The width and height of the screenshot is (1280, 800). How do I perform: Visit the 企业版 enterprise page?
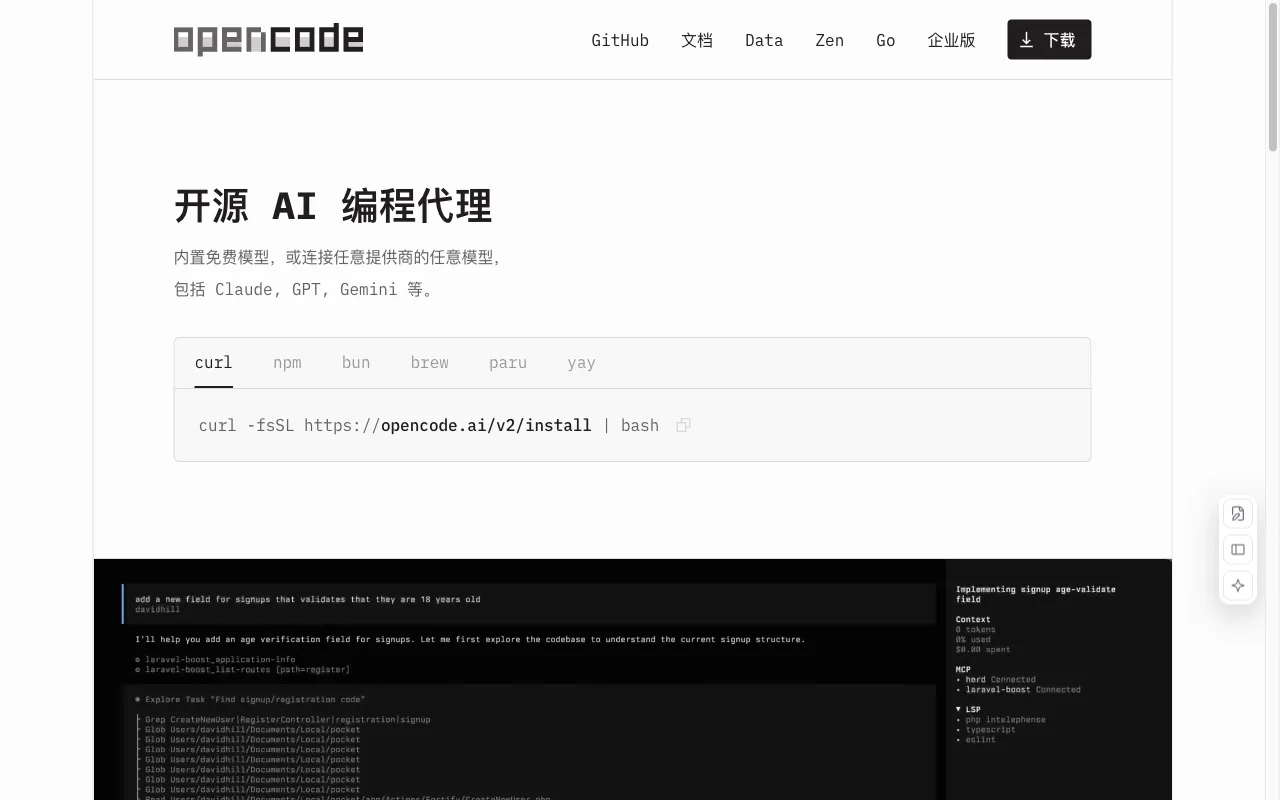tap(951, 40)
